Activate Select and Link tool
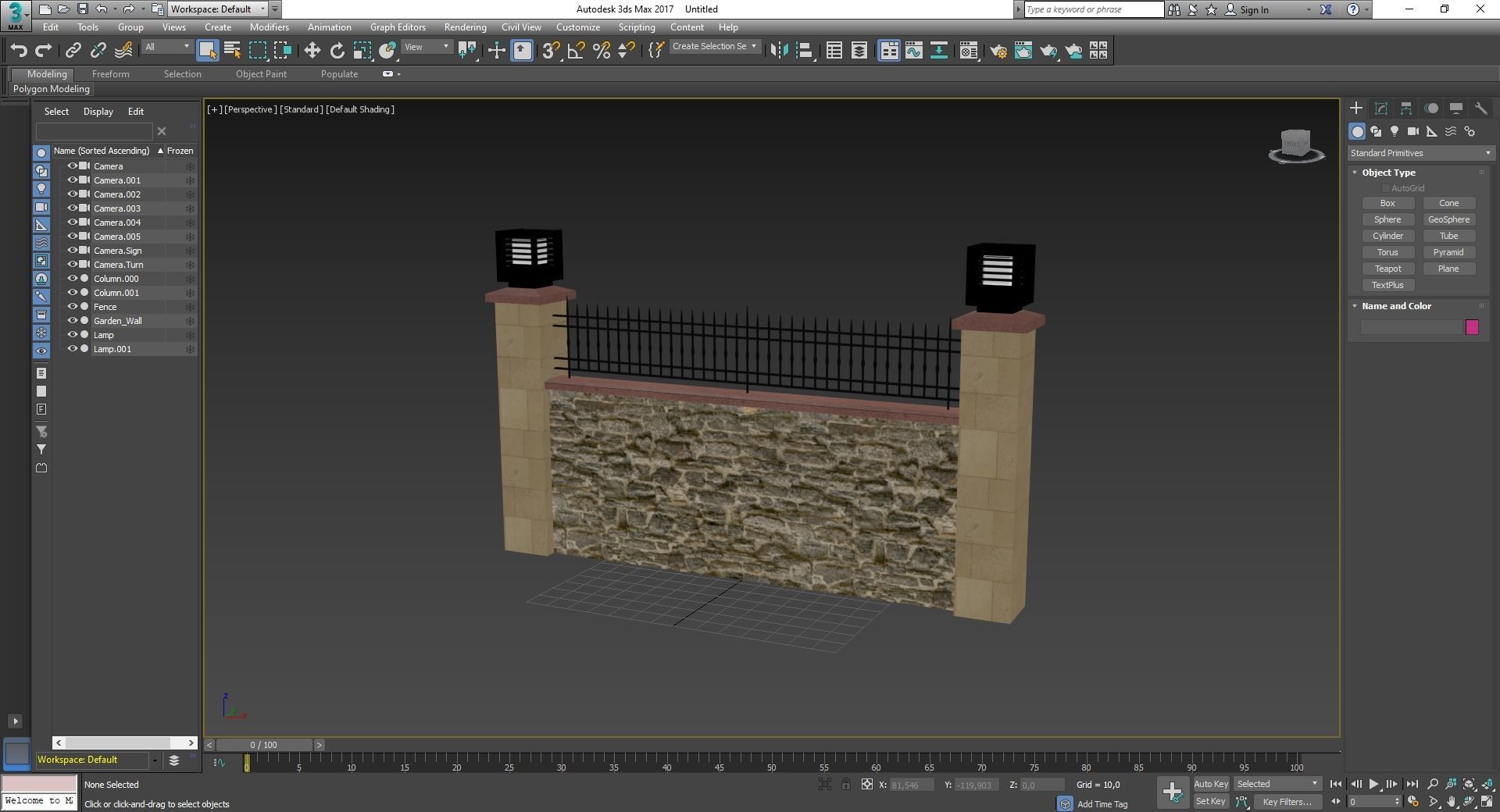The image size is (1500, 812). [73, 51]
